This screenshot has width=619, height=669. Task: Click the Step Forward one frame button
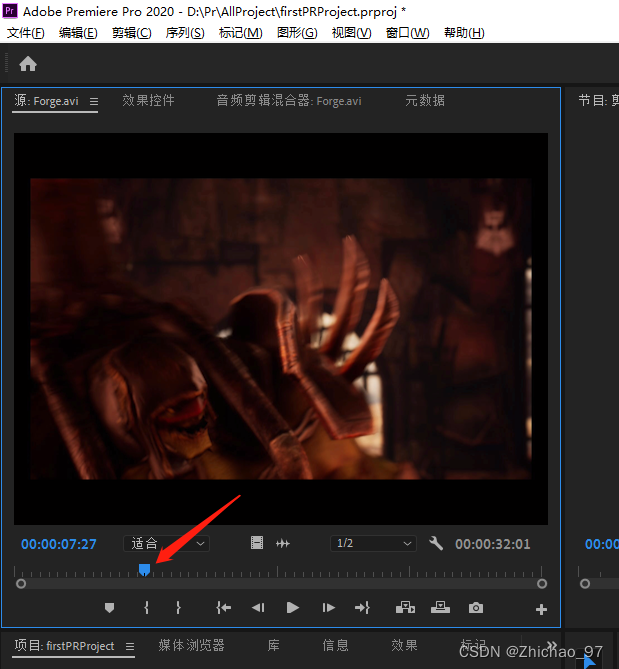coord(328,608)
